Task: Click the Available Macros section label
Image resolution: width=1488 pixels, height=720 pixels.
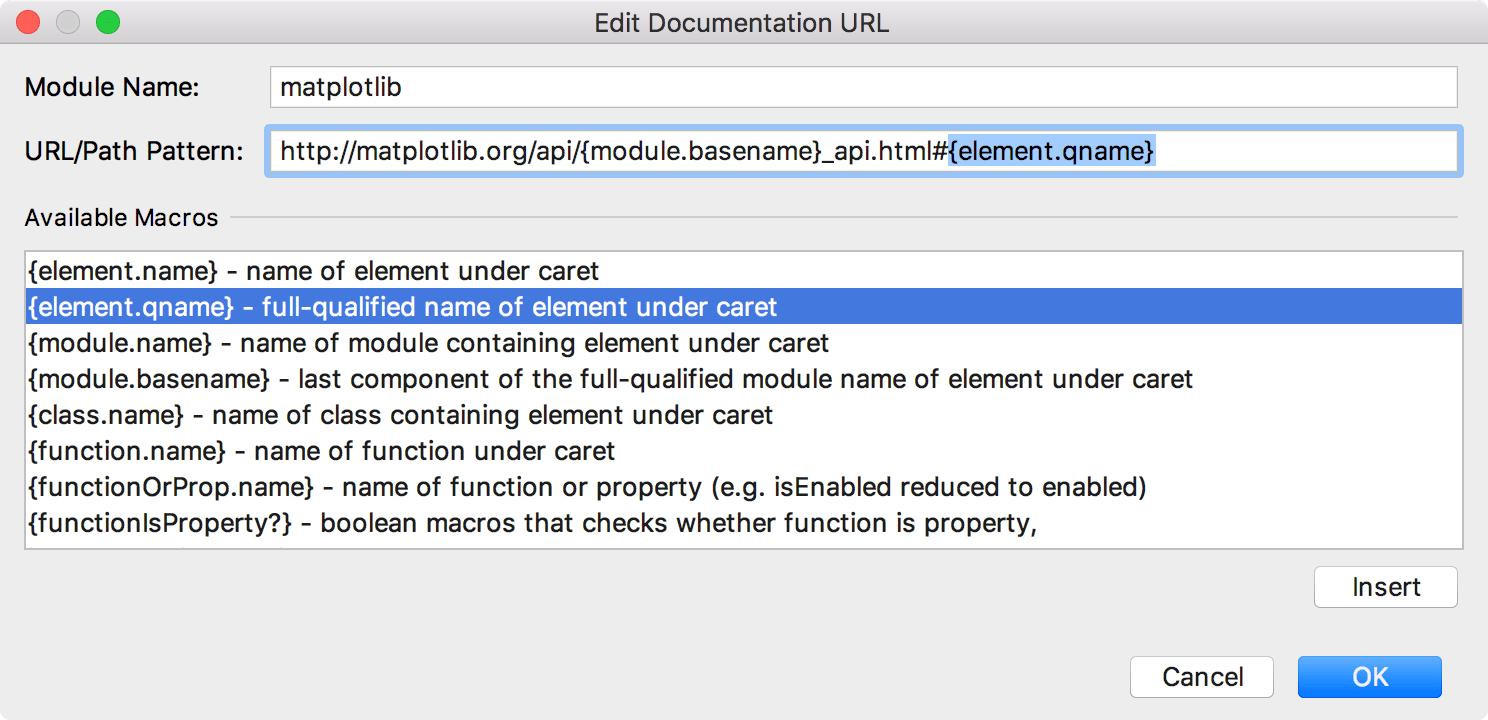Action: [120, 217]
